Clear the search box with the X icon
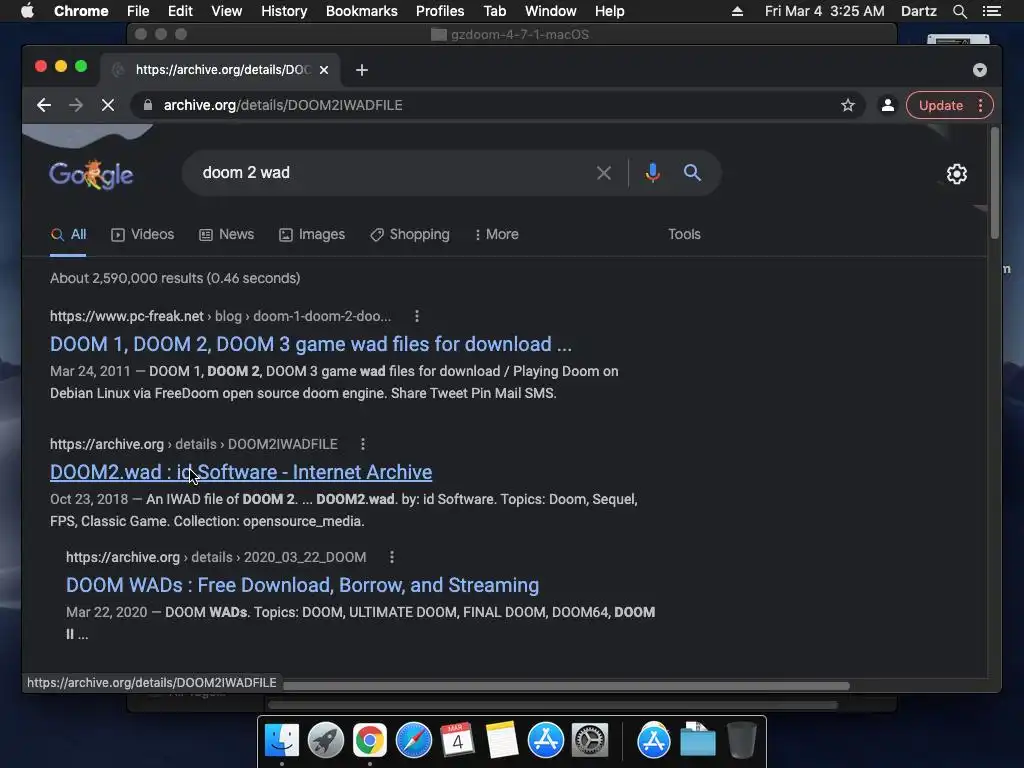Screen dimensions: 1024x768 (604, 173)
